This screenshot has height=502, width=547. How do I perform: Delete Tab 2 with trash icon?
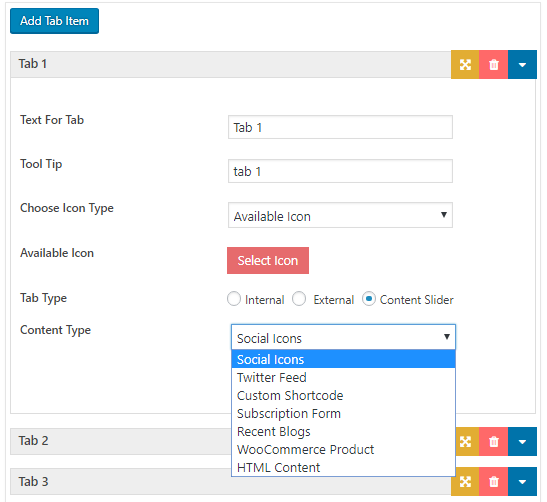(x=494, y=442)
